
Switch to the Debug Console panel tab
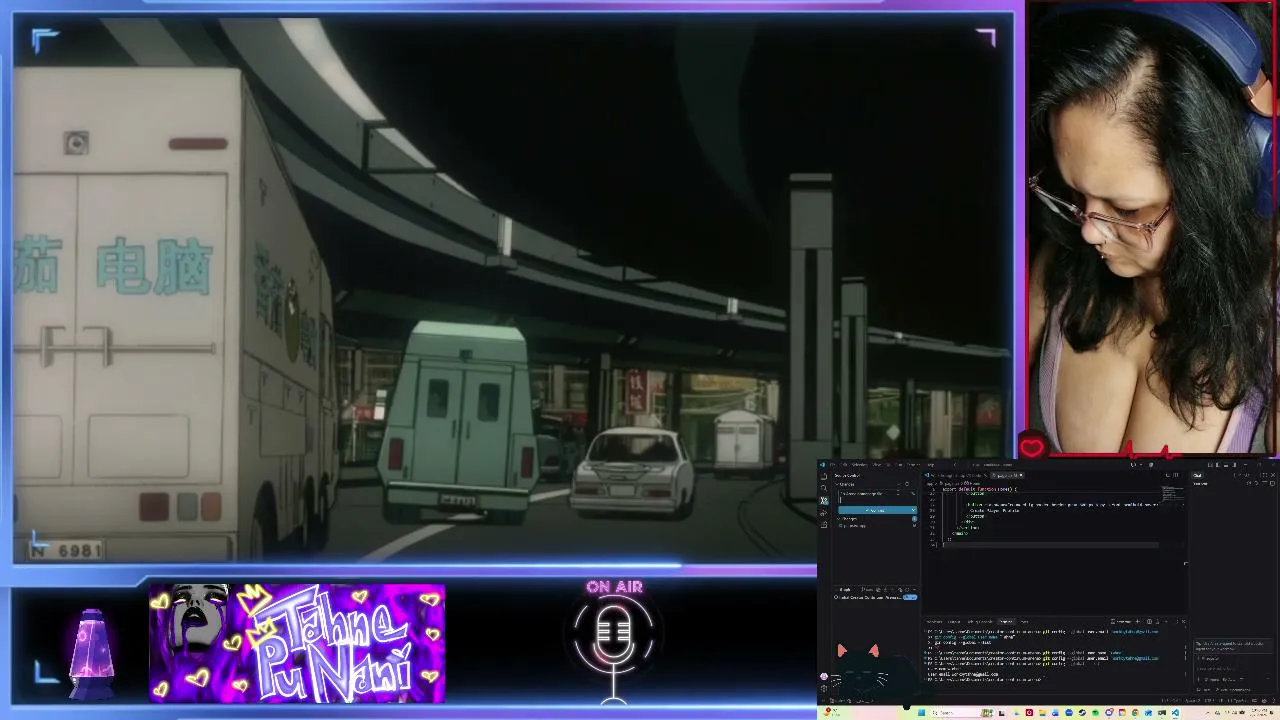980,621
